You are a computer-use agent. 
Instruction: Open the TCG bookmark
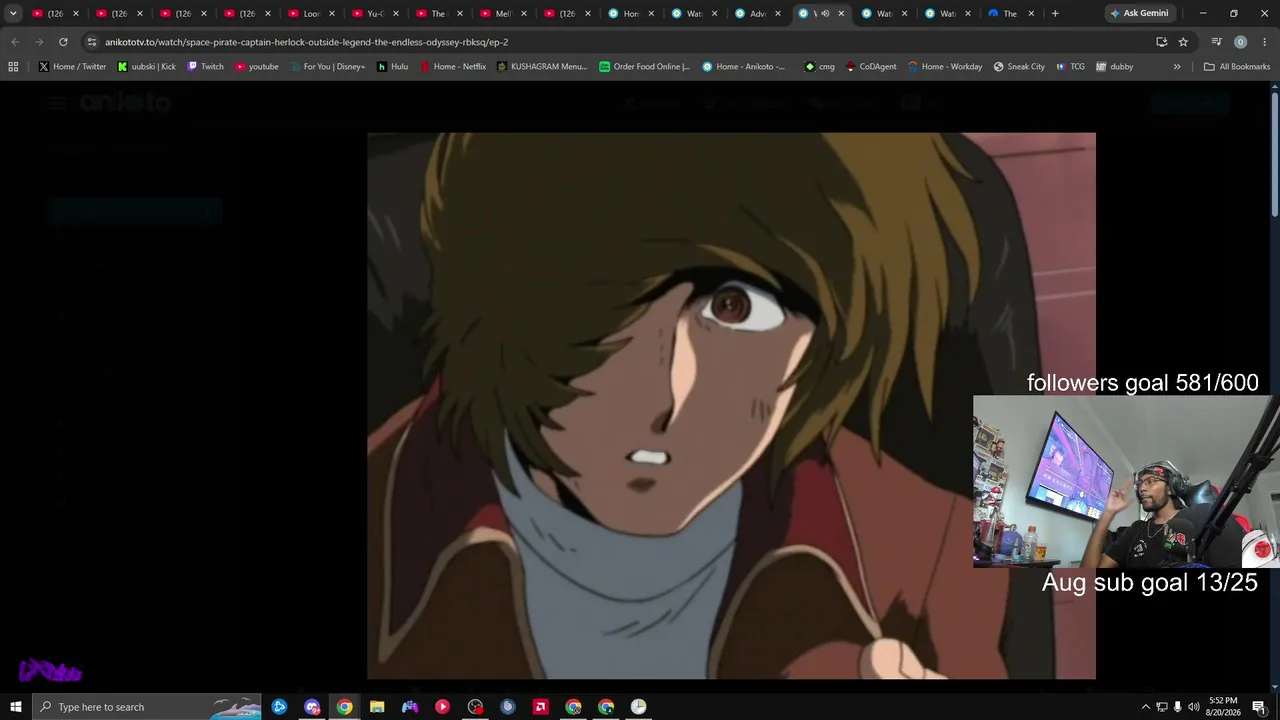[1070, 67]
